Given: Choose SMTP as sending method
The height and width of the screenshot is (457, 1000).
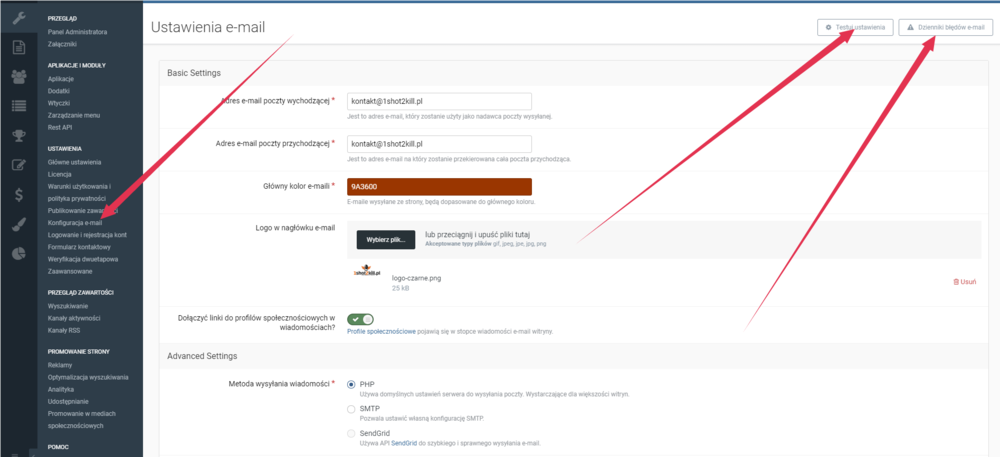Looking at the screenshot, I should pyautogui.click(x=351, y=409).
